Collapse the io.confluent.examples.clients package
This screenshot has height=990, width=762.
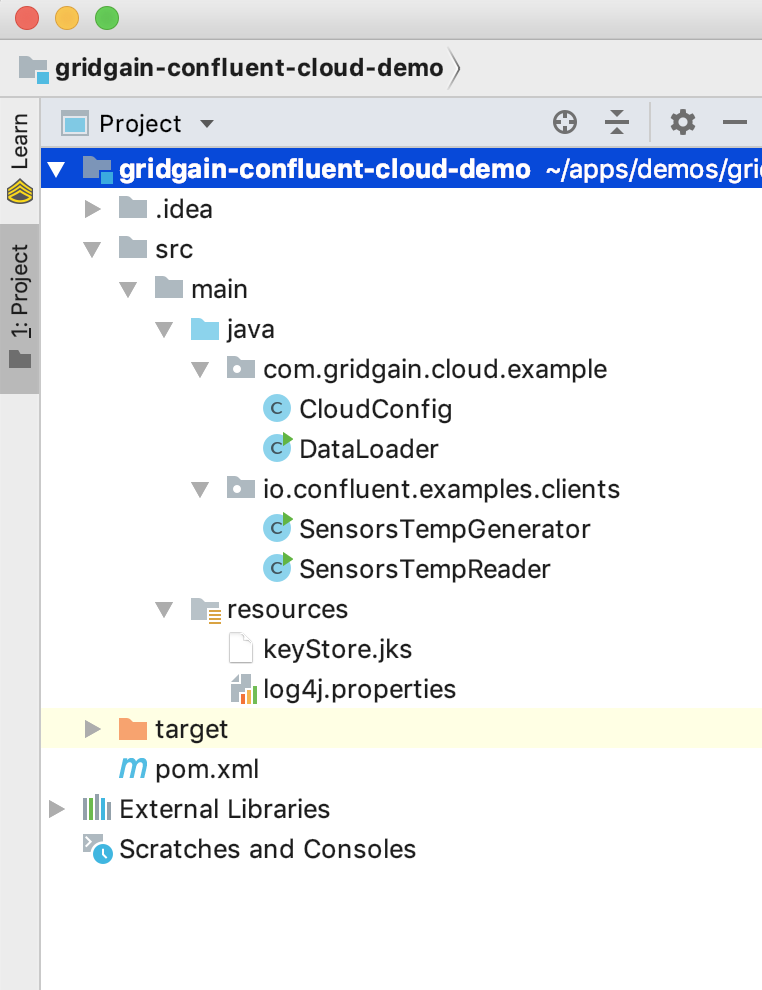tap(200, 489)
